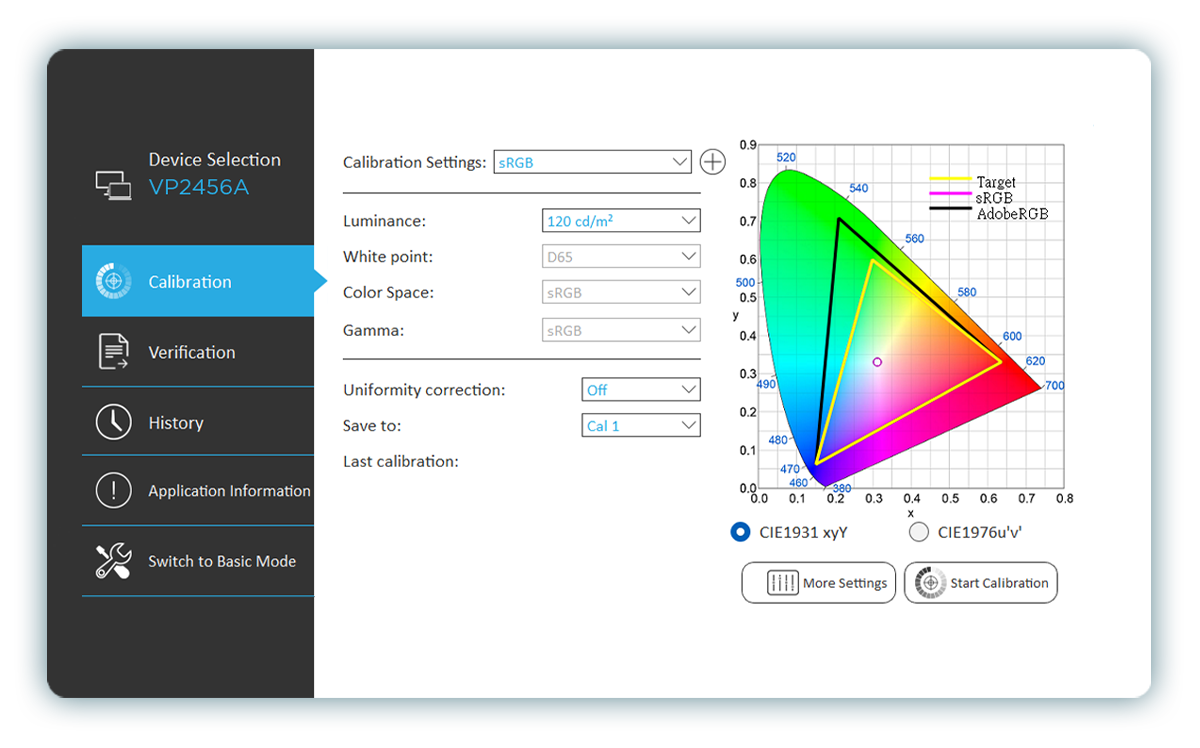Screen dimensions: 1200x748
Task: Open the Save to dropdown
Action: [x=641, y=425]
